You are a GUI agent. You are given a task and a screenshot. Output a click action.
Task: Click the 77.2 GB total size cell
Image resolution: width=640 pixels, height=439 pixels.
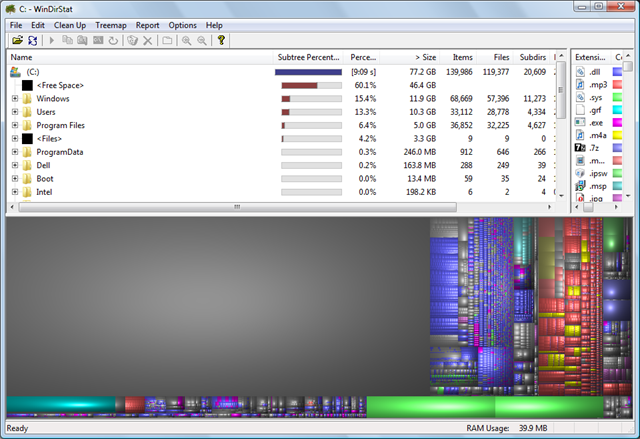[422, 72]
